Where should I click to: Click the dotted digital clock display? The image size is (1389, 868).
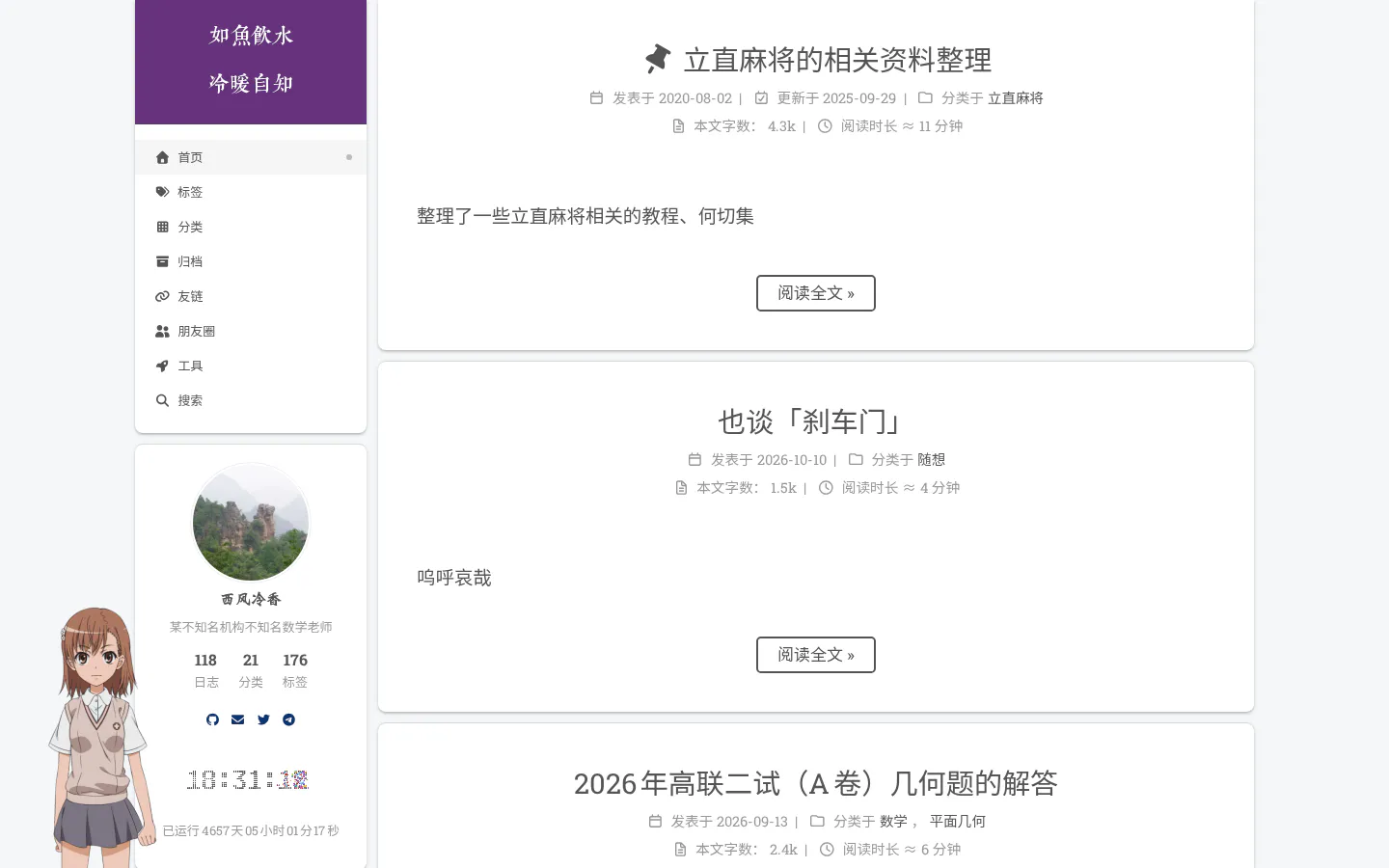248,779
